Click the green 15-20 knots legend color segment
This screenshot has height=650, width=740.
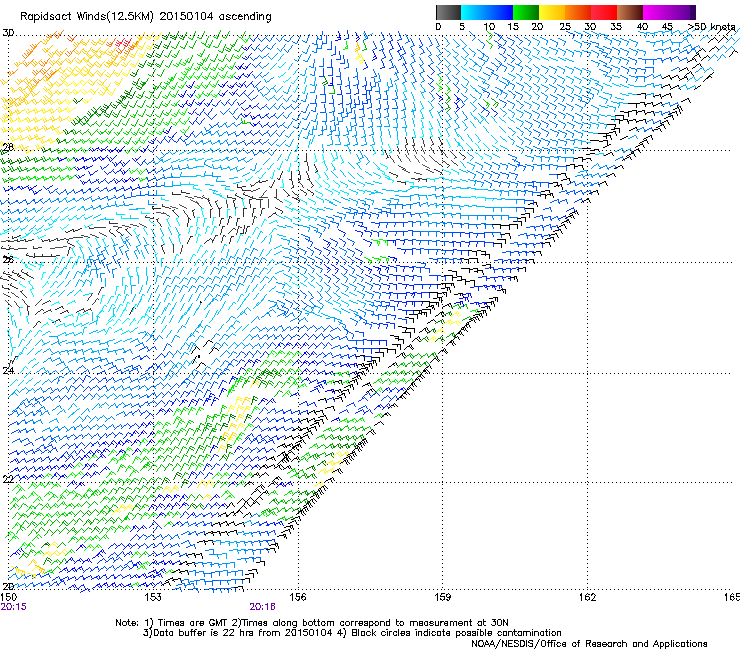click(526, 12)
